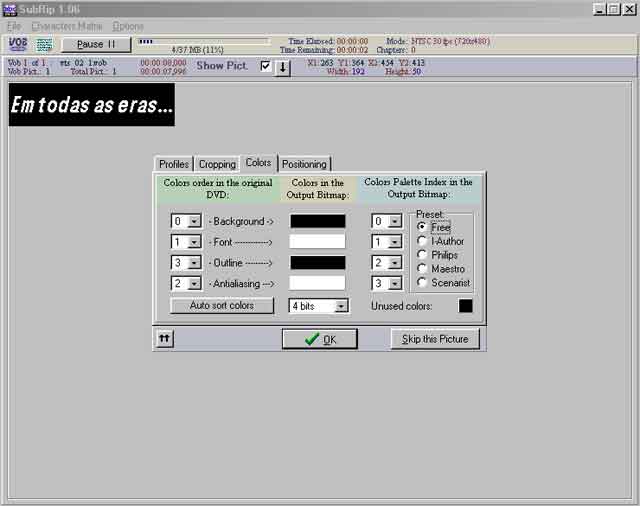
Task: Open the File menu
Action: coord(14,27)
